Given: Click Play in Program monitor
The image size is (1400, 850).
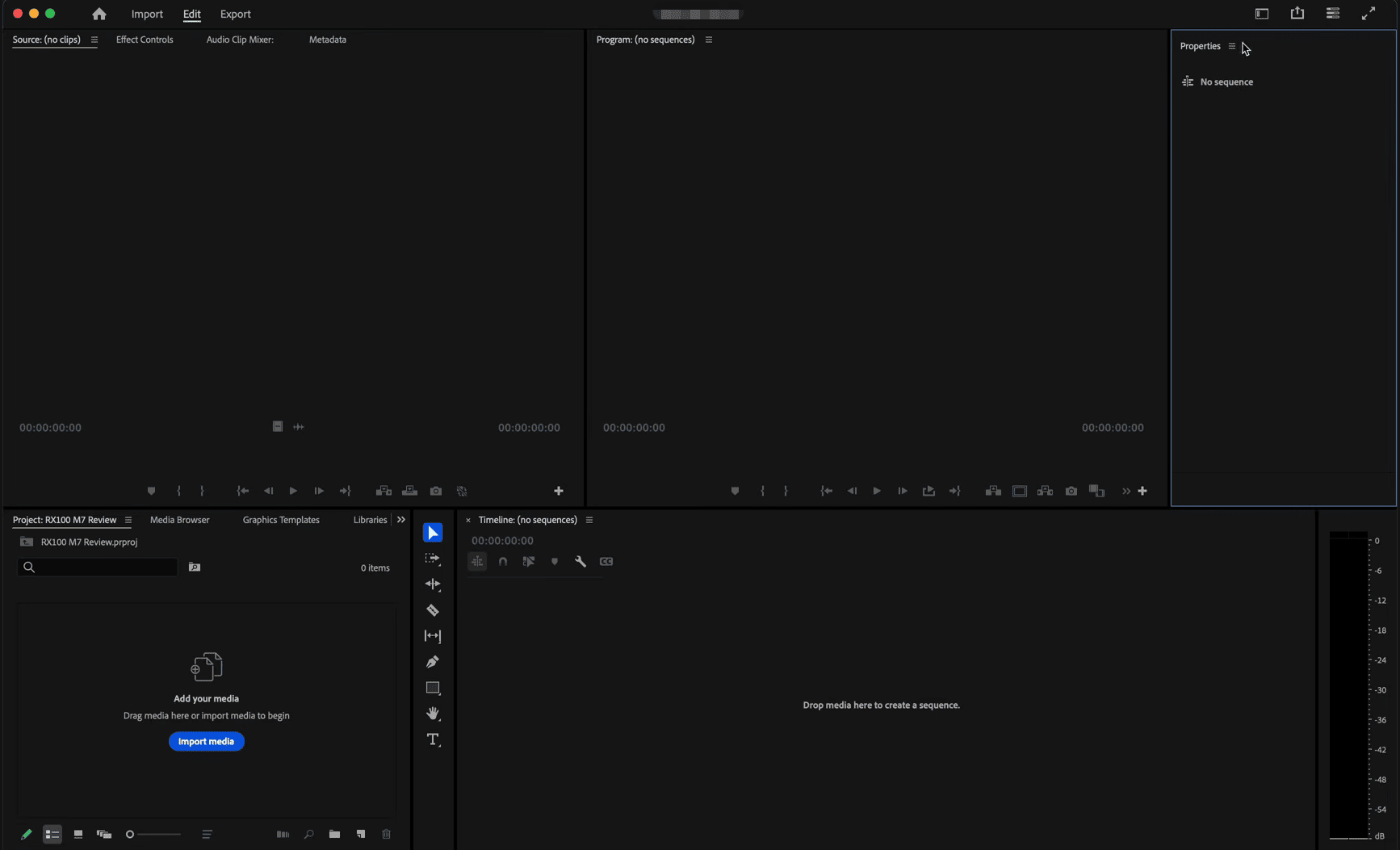Looking at the screenshot, I should click(877, 491).
